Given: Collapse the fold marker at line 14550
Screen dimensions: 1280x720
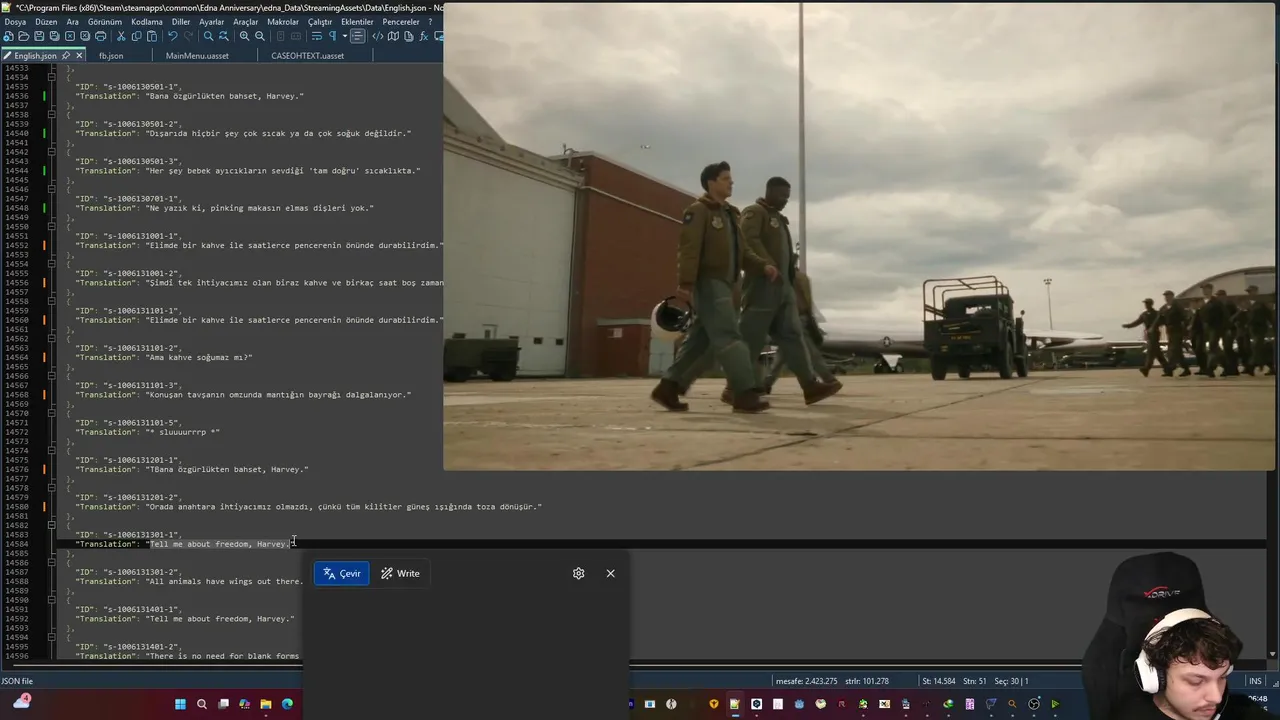Looking at the screenshot, I should [x=52, y=227].
